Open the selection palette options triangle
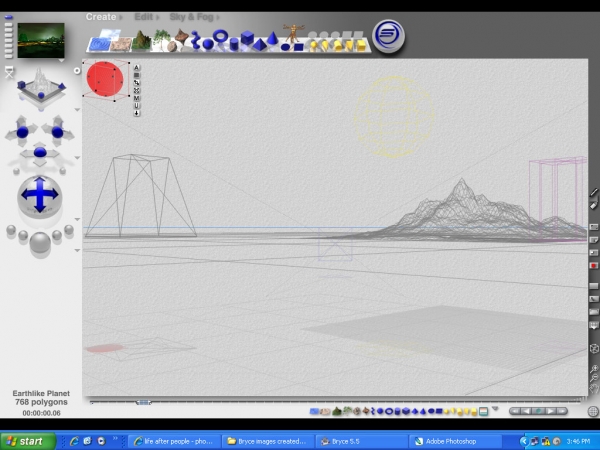The height and width of the screenshot is (450, 600). tap(495, 409)
